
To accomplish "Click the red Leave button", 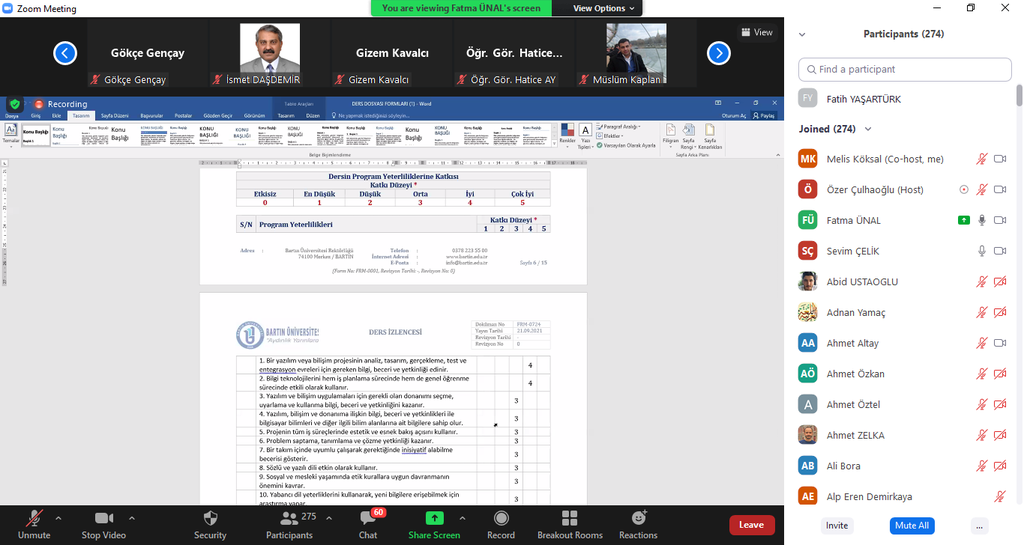I will (x=752, y=525).
